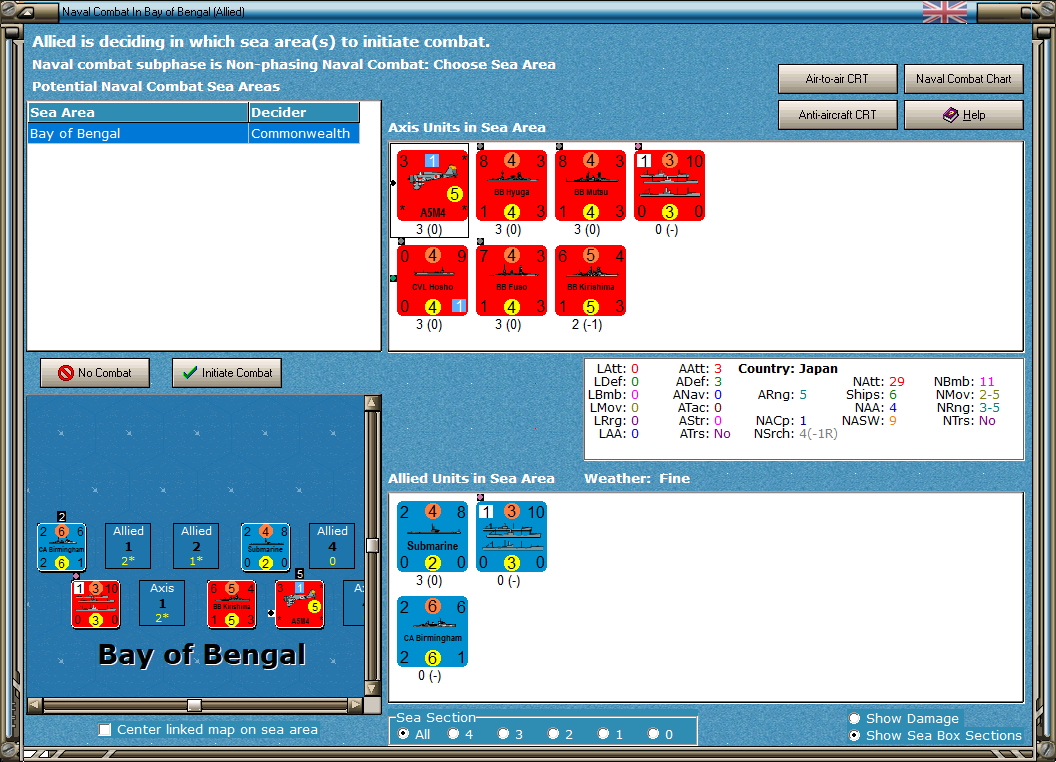The width and height of the screenshot is (1056, 762).
Task: Click the Submarine counter on the Bay of Bengal map
Action: click(265, 547)
